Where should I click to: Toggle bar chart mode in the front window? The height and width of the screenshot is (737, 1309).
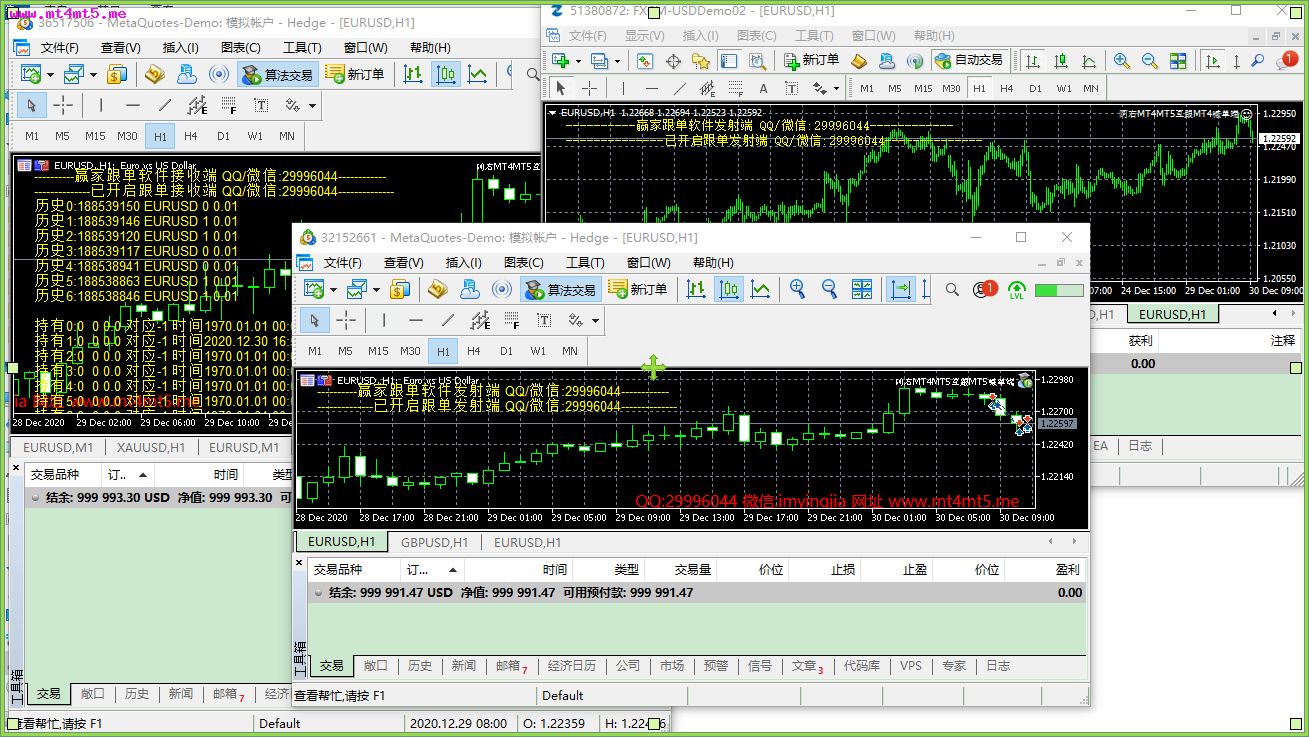[x=697, y=289]
